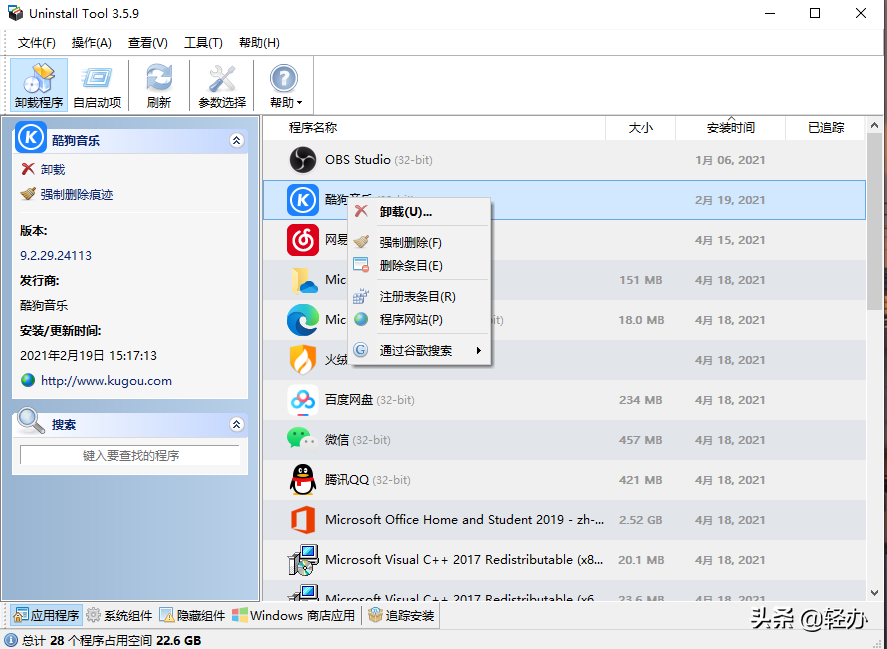Select the OBS Studio row name
The height and width of the screenshot is (649, 887).
pyautogui.click(x=378, y=160)
